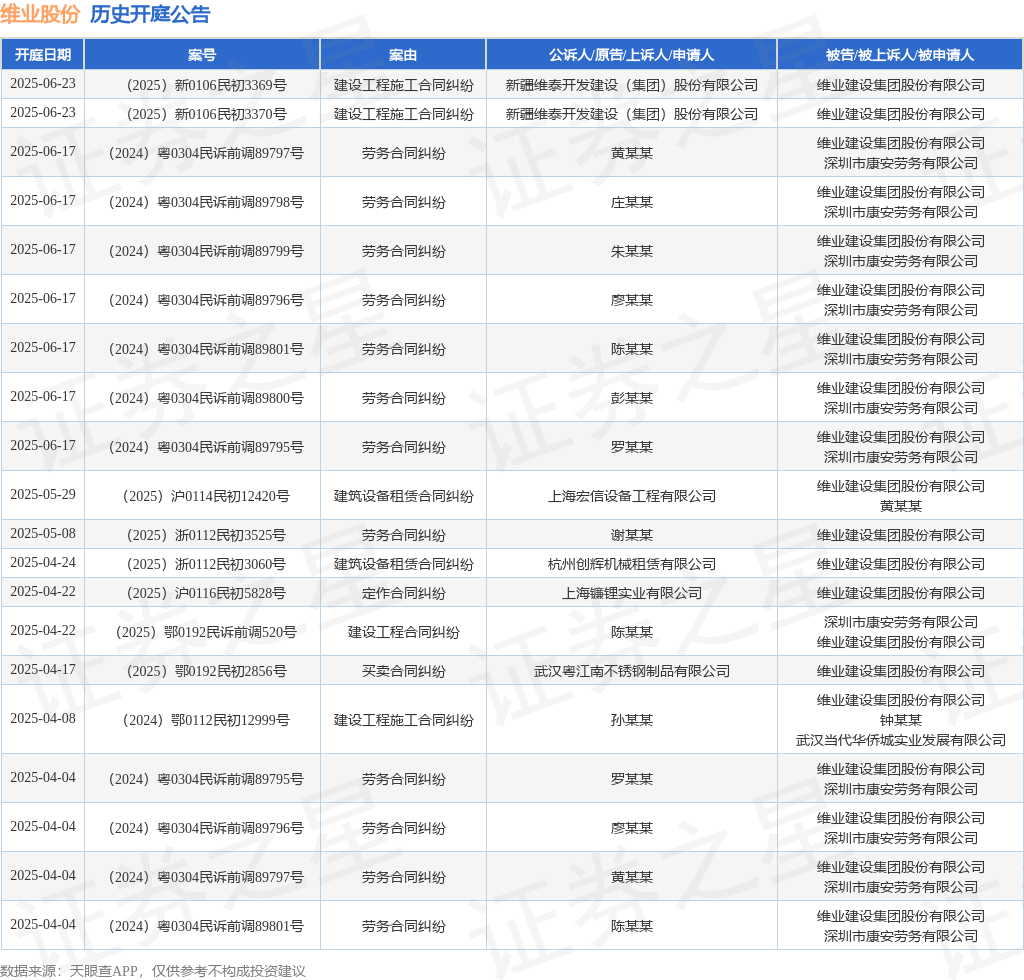Click defendant 武汉当代华侨城实业发展有限公司
The height and width of the screenshot is (980, 1024).
click(x=901, y=740)
